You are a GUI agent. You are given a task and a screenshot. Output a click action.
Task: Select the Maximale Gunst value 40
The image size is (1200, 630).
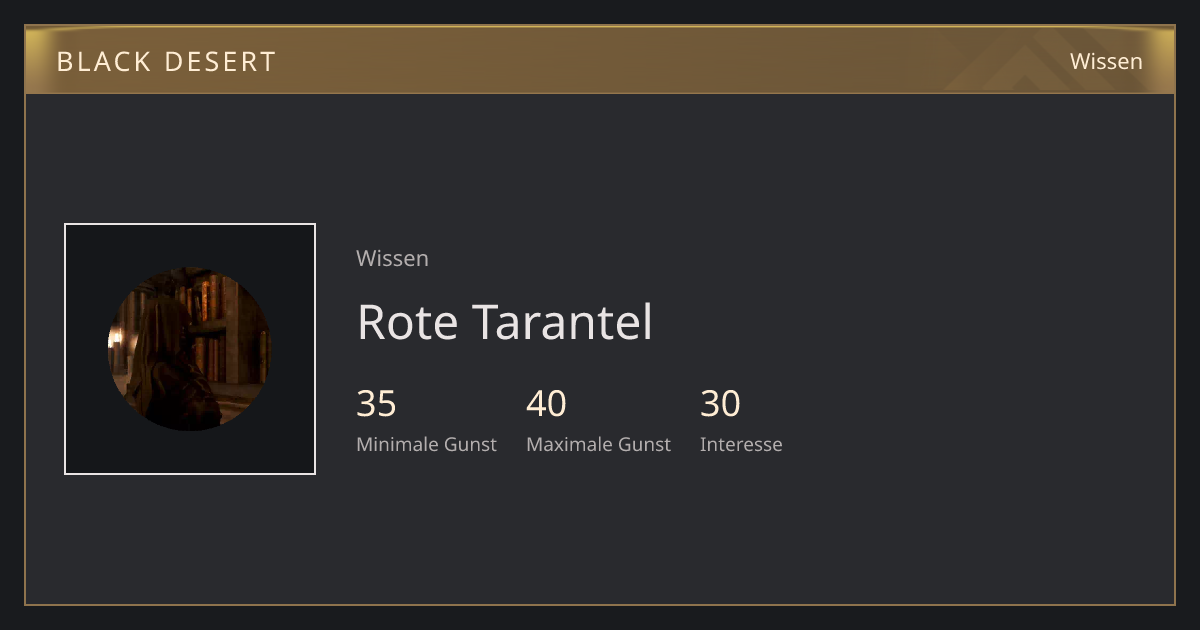(x=546, y=404)
